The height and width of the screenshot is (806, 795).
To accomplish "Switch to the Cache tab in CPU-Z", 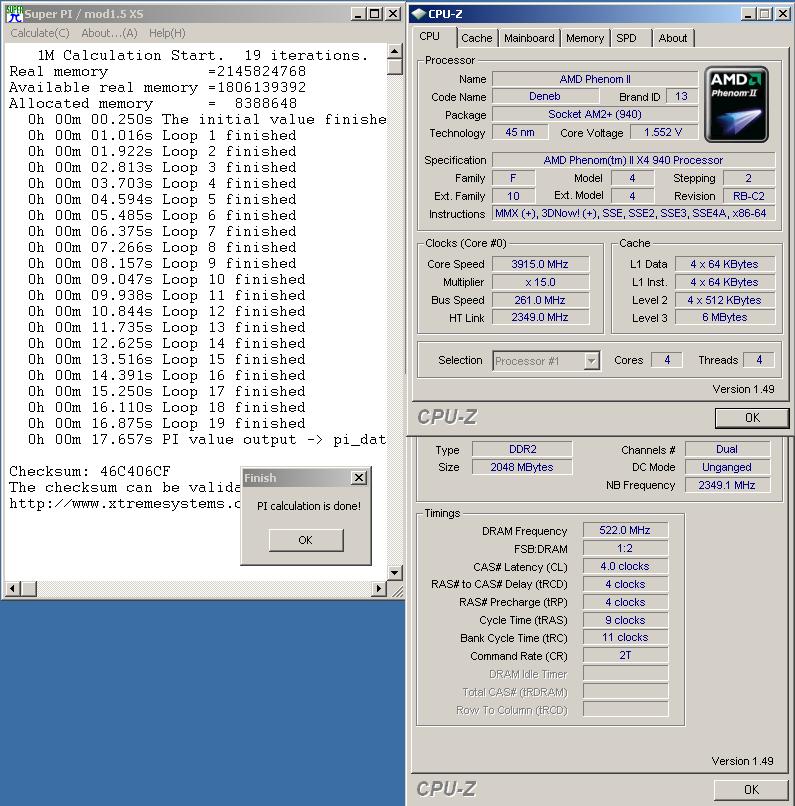I will tap(476, 38).
